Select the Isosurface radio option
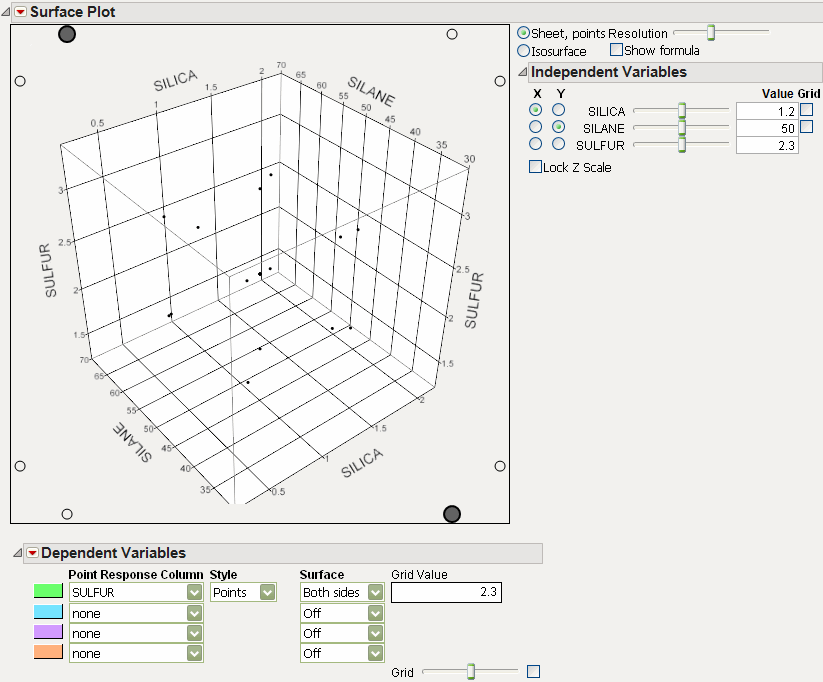 pyautogui.click(x=524, y=50)
